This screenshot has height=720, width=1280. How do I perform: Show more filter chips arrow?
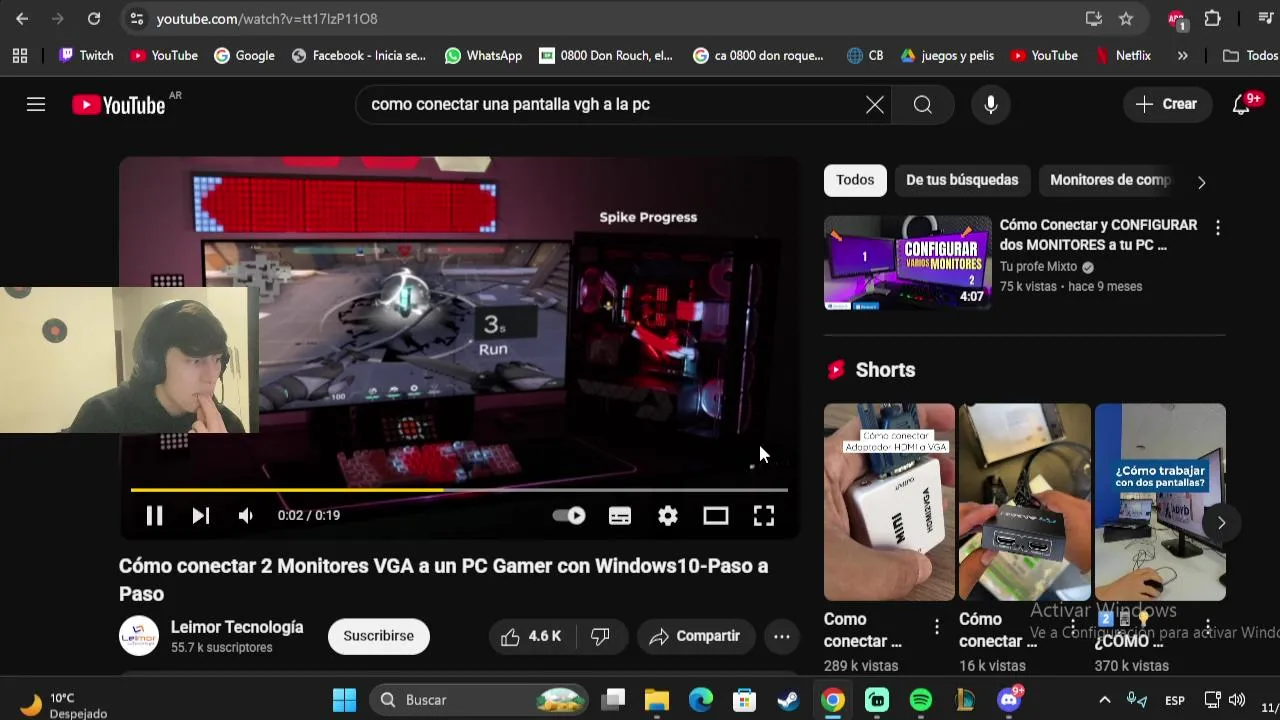pyautogui.click(x=1202, y=182)
